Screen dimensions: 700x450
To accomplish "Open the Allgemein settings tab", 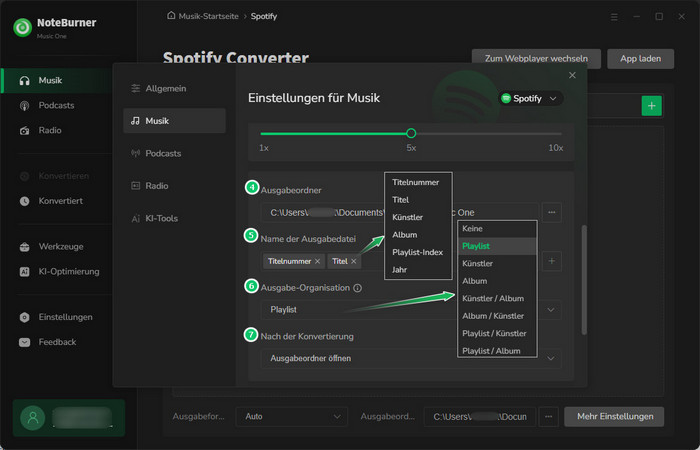I will click(x=174, y=88).
